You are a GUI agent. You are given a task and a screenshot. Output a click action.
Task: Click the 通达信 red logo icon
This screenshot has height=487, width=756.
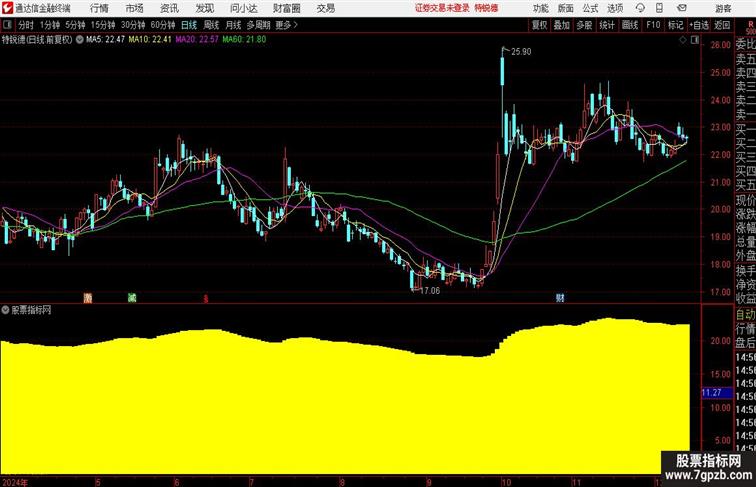(x=7, y=8)
